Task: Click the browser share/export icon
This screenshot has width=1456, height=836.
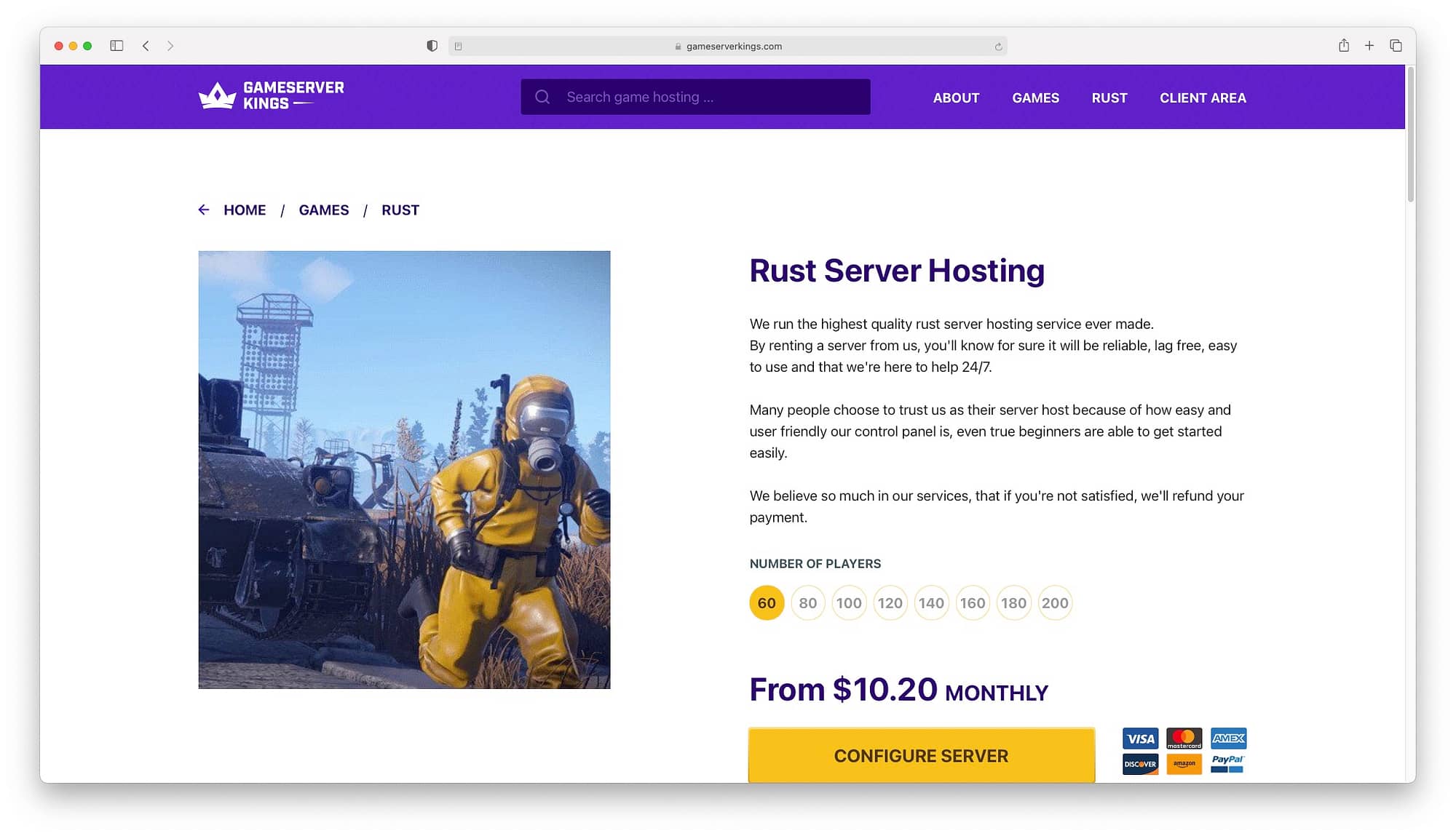Action: pos(1343,45)
